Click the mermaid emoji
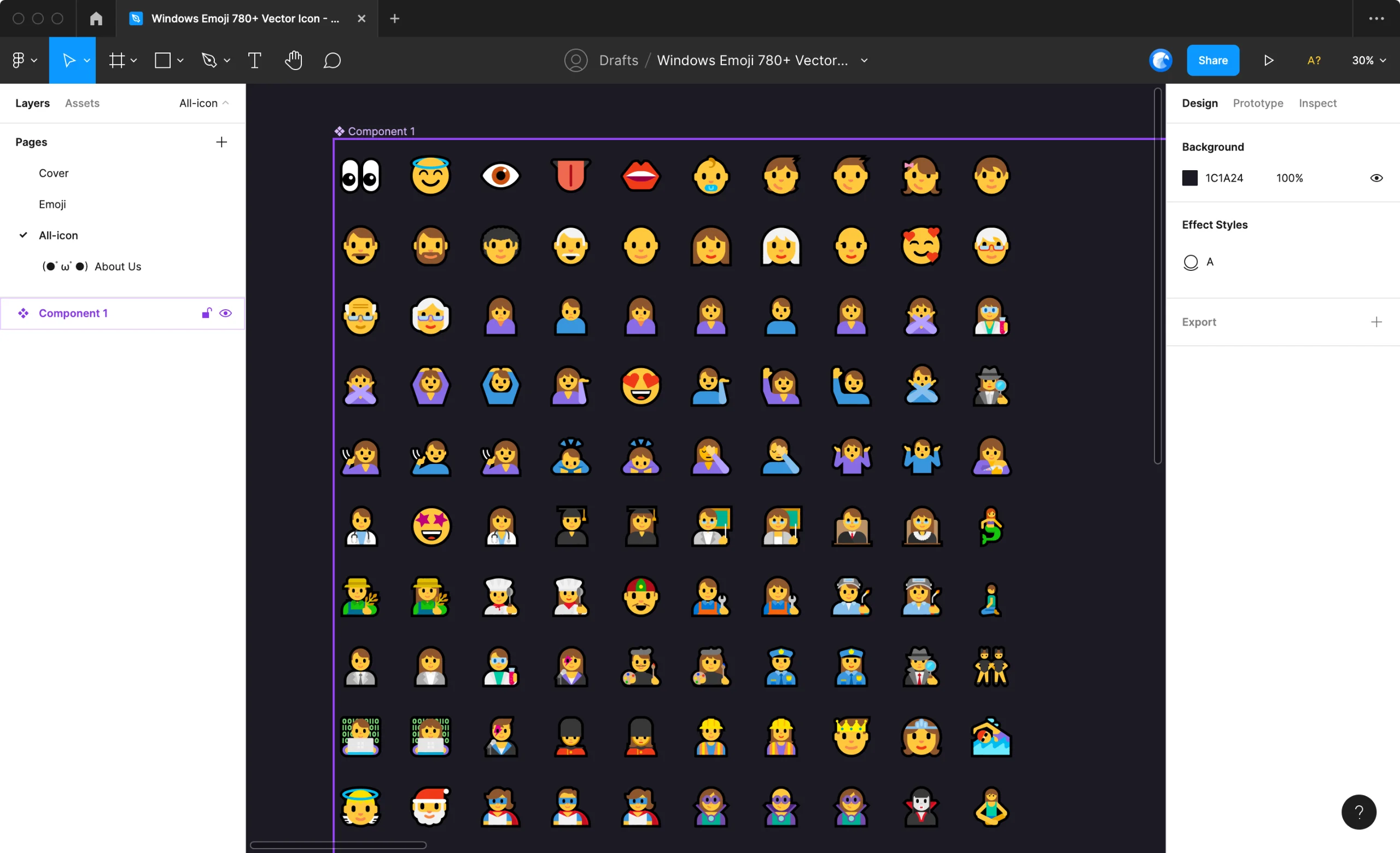This screenshot has height=853, width=1400. pyautogui.click(x=991, y=526)
